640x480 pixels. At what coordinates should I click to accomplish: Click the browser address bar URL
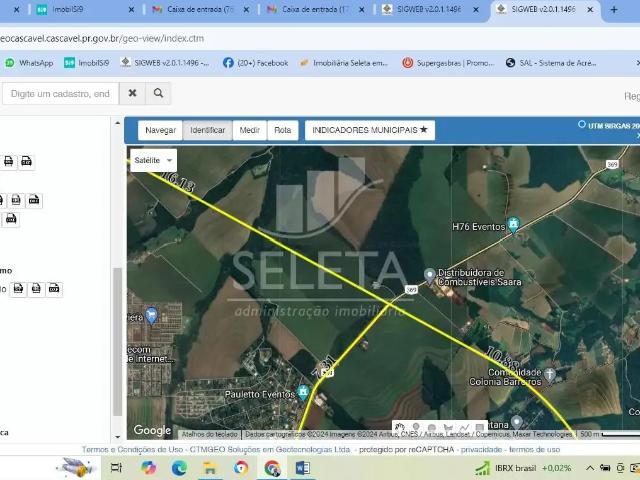click(x=101, y=38)
